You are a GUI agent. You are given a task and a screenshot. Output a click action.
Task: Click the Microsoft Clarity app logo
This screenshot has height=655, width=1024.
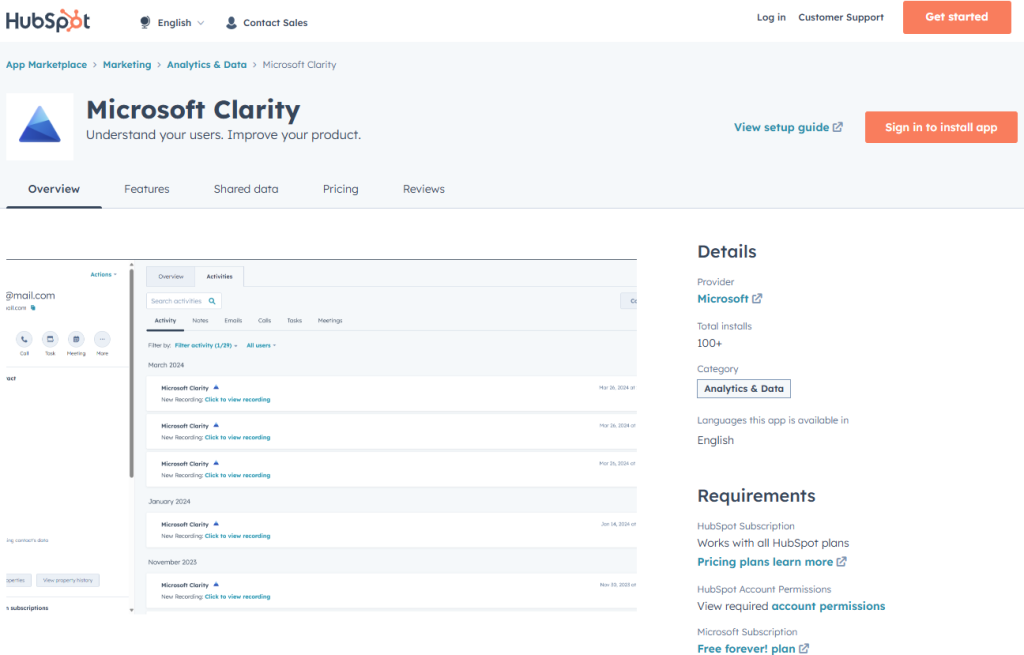pos(40,126)
